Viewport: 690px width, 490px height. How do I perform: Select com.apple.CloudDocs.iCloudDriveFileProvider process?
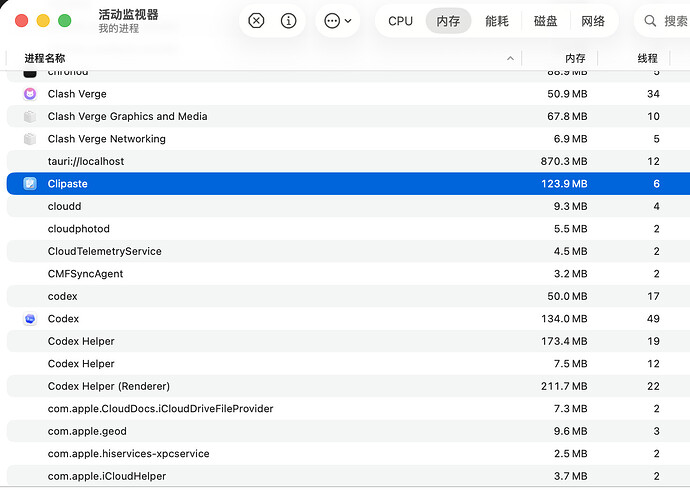point(160,409)
